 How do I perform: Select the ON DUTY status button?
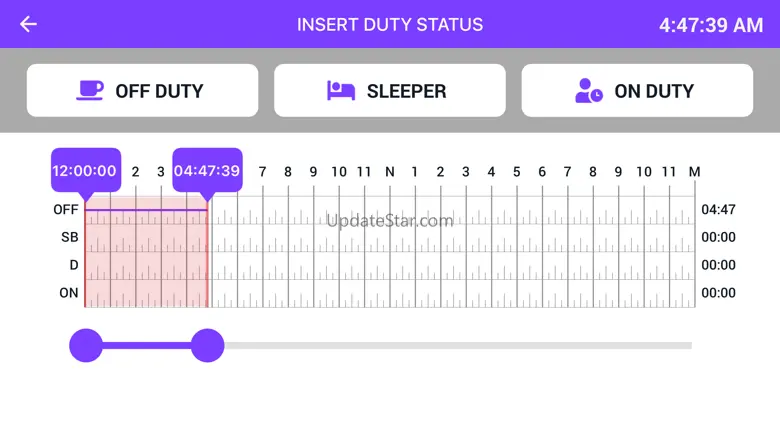[x=637, y=91]
